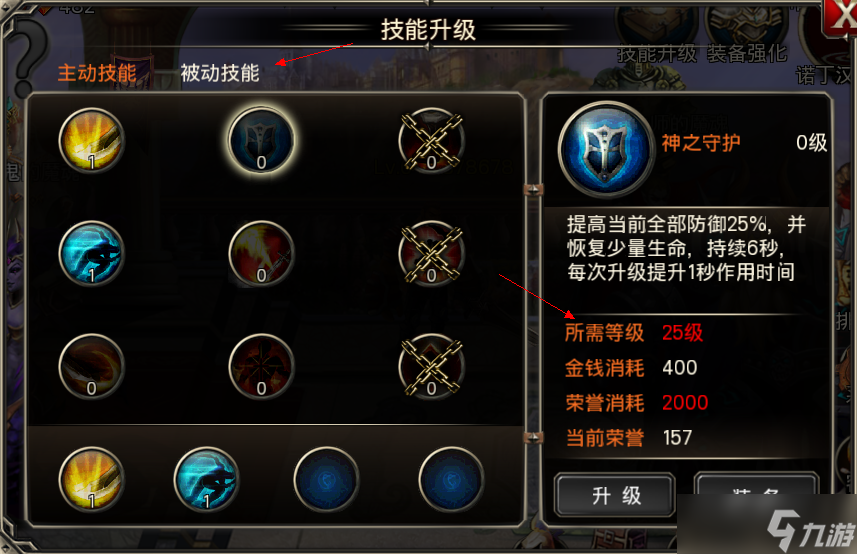This screenshot has width=857, height=554.
Task: Select the first empty blue skill slot
Action: click(x=326, y=479)
